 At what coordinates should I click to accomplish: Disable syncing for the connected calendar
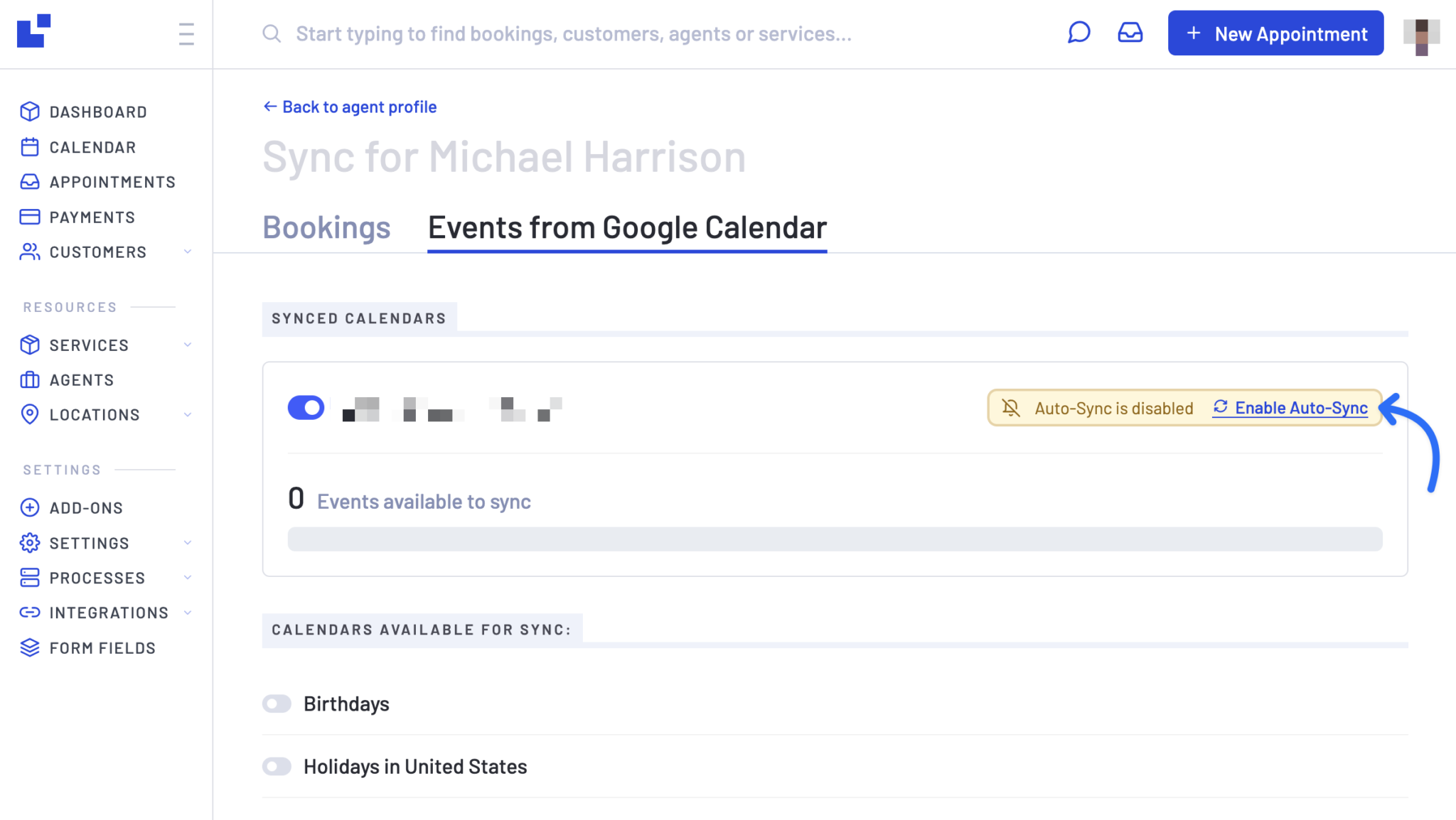[x=306, y=407]
